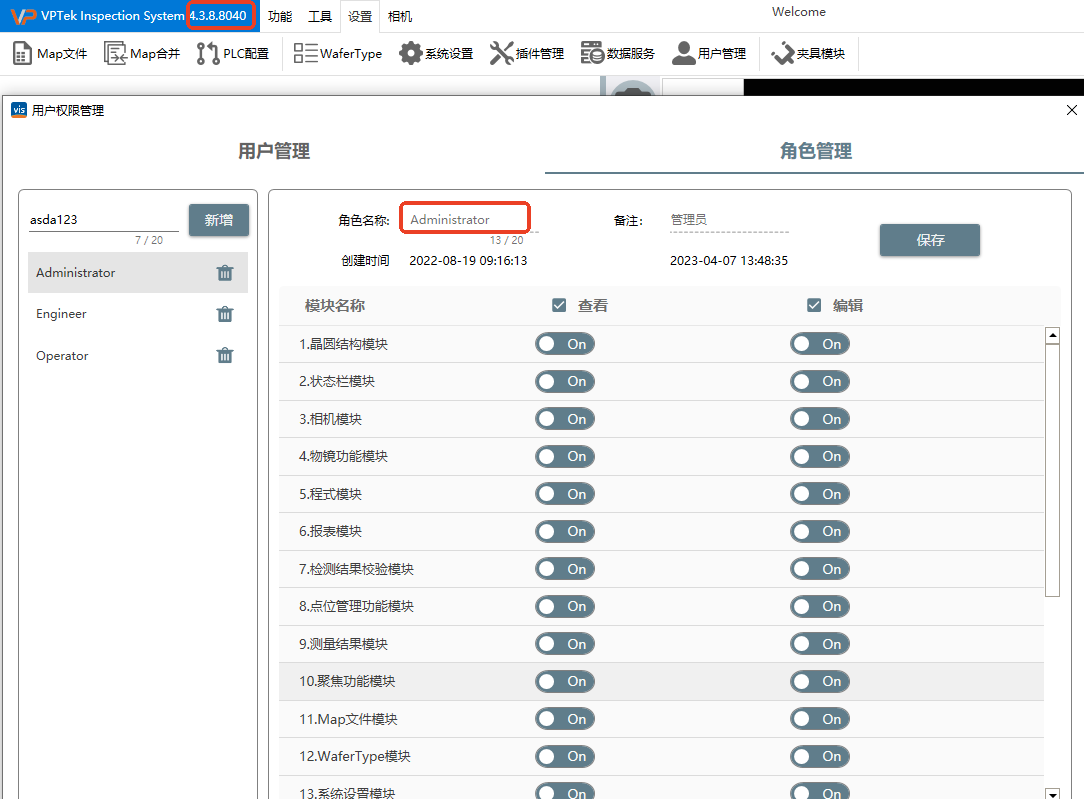1084x799 pixels.
Task: Toggle 编辑 switch for 11.Map文件模块
Action: pos(820,719)
